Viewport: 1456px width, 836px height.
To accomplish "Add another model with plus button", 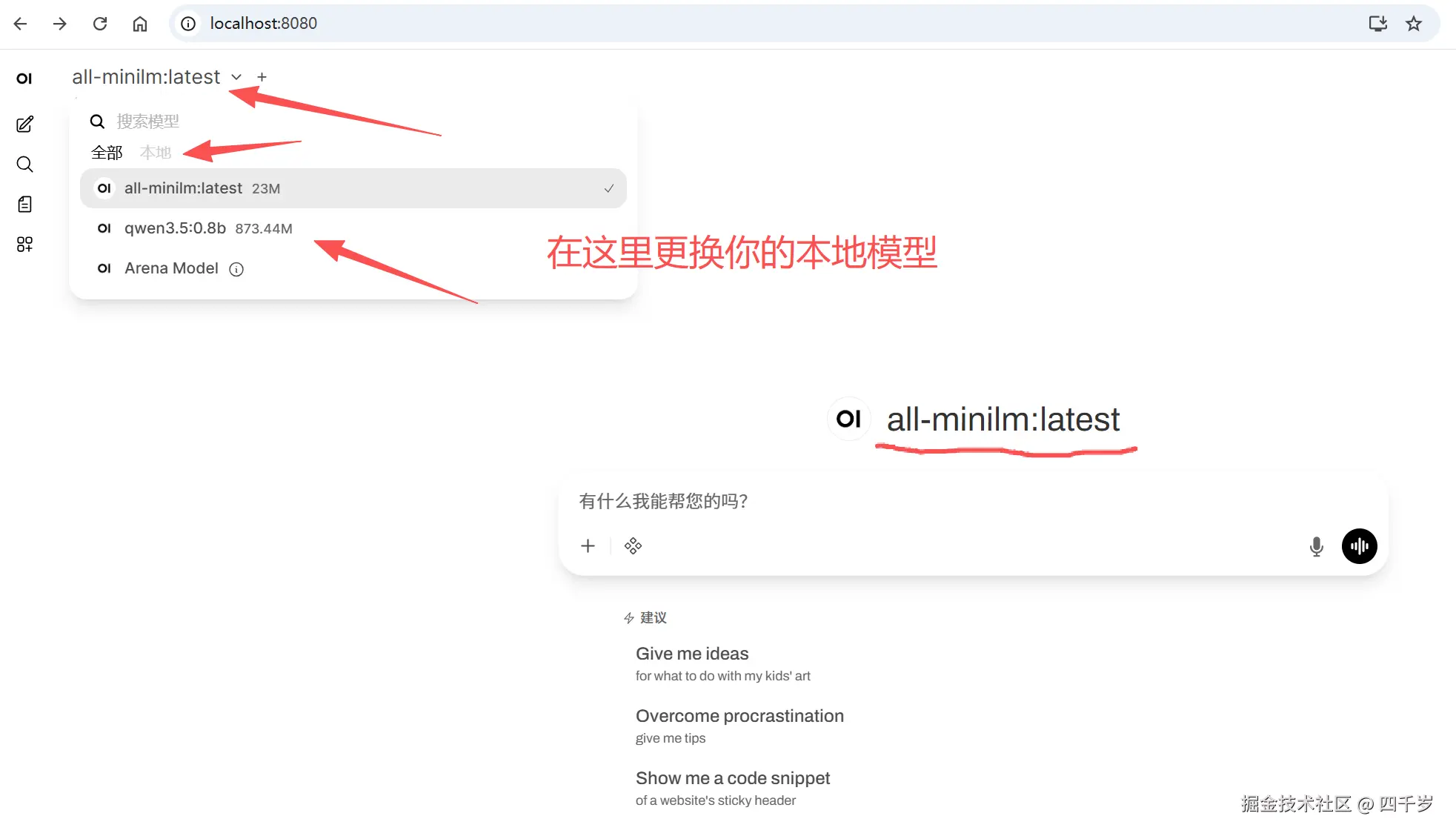I will click(262, 77).
